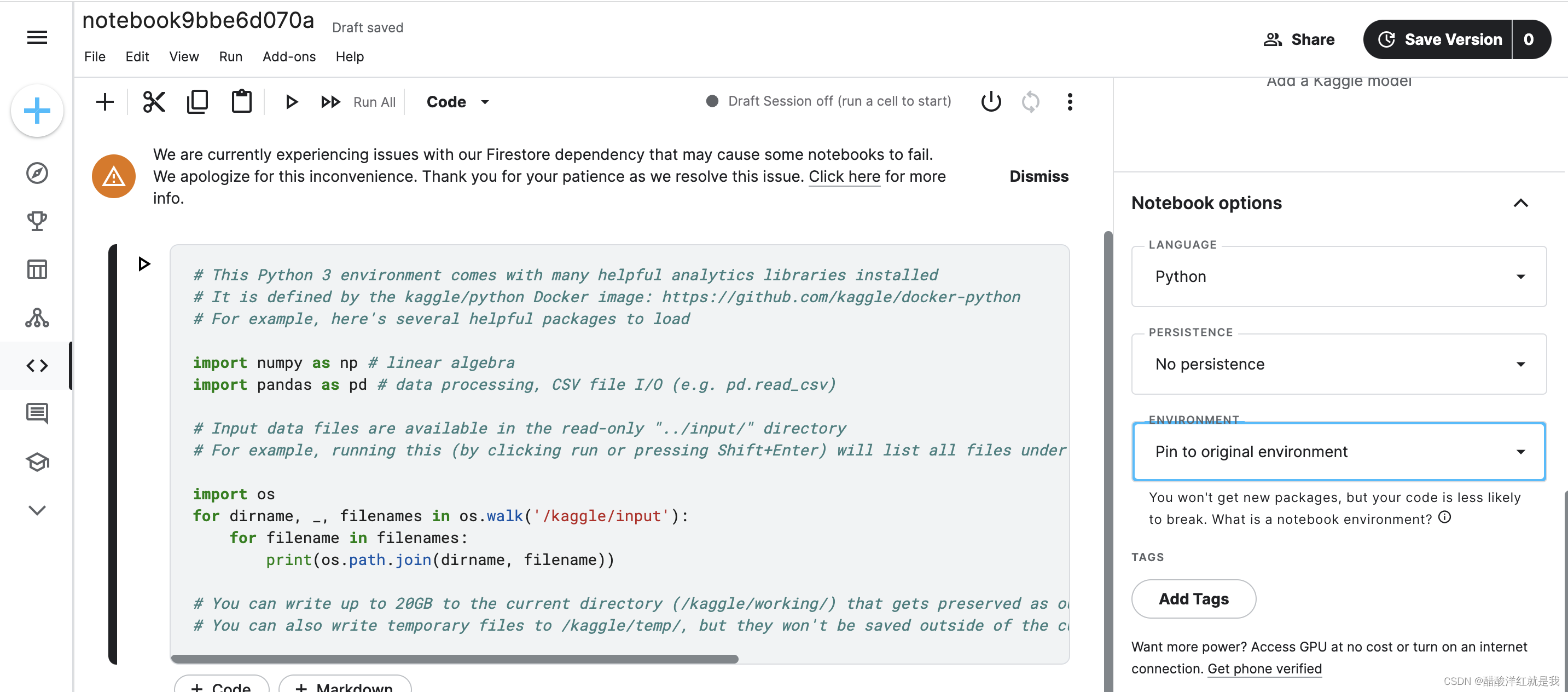Paste cell with the clipboard icon
1568x692 pixels.
point(242,102)
